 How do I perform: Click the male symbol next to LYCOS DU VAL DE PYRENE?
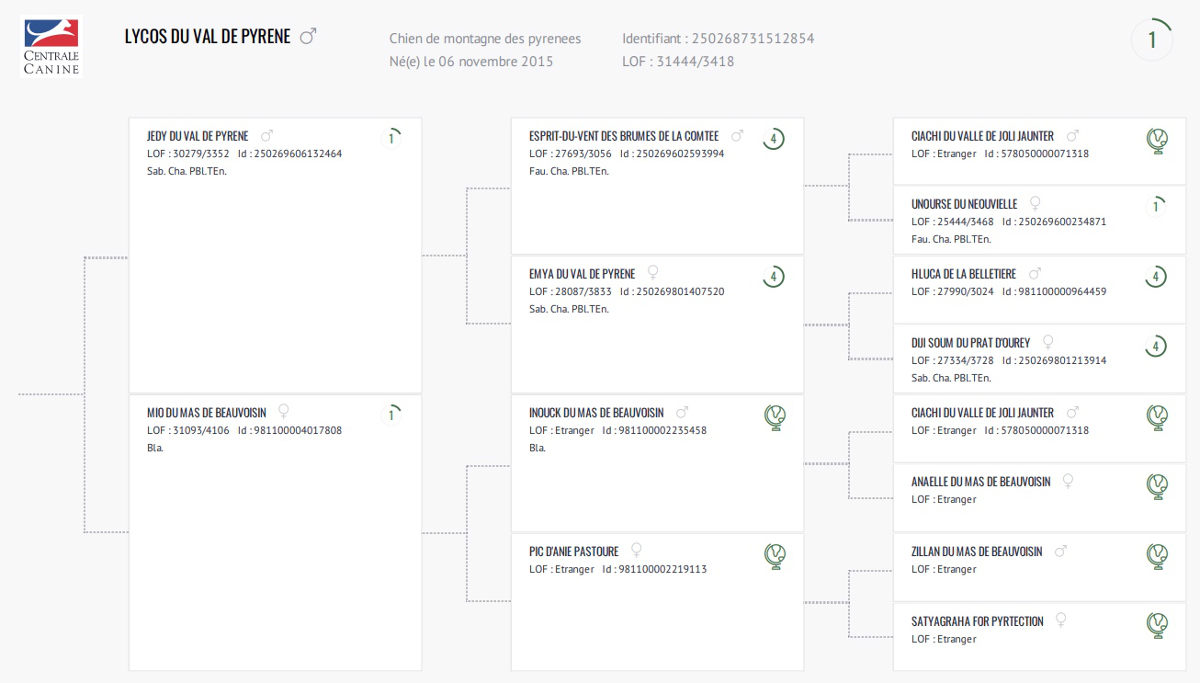308,36
